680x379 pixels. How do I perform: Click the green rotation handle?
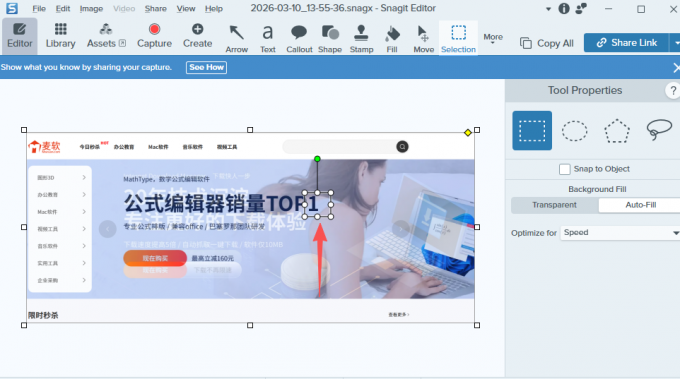(317, 159)
